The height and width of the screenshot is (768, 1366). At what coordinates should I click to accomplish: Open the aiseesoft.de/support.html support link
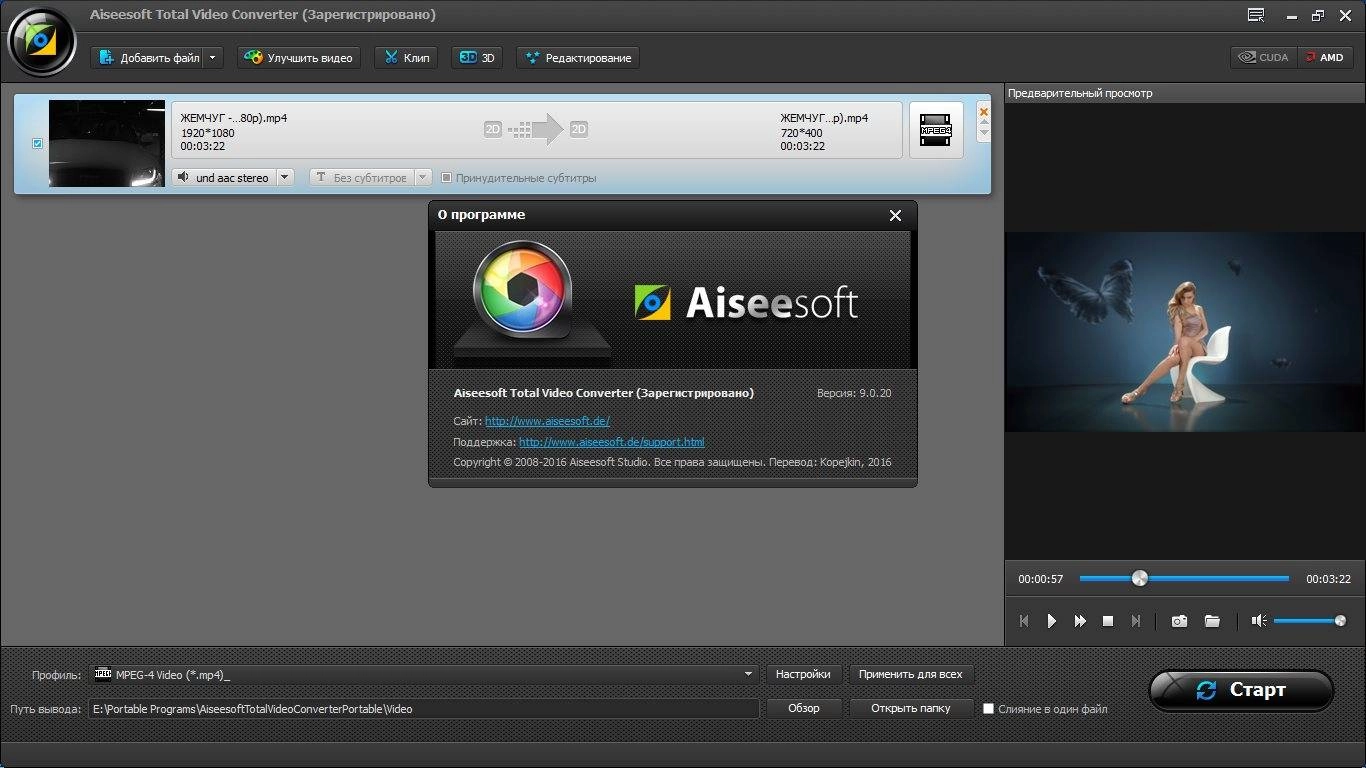tap(612, 442)
